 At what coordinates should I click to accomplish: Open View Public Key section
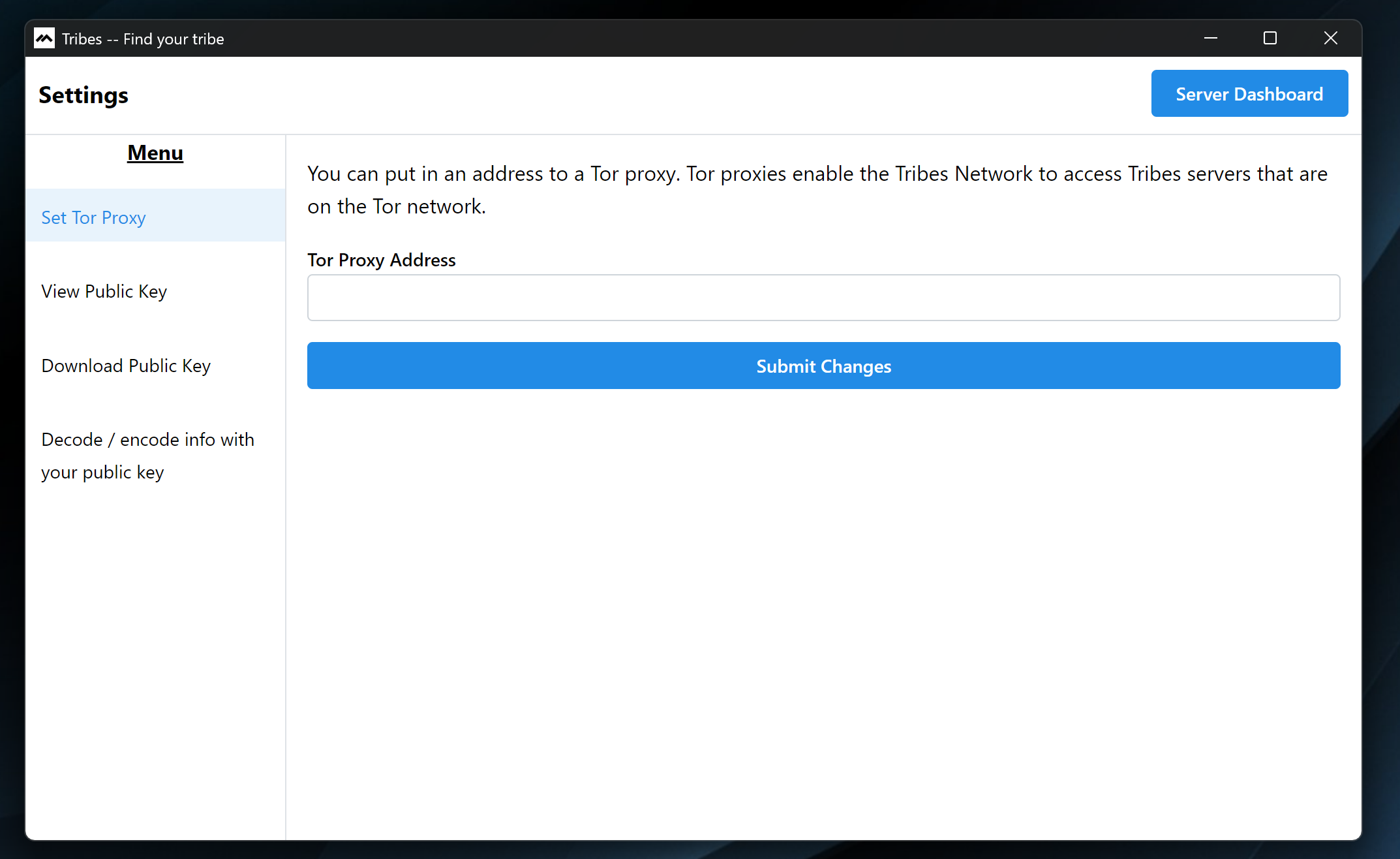click(104, 291)
